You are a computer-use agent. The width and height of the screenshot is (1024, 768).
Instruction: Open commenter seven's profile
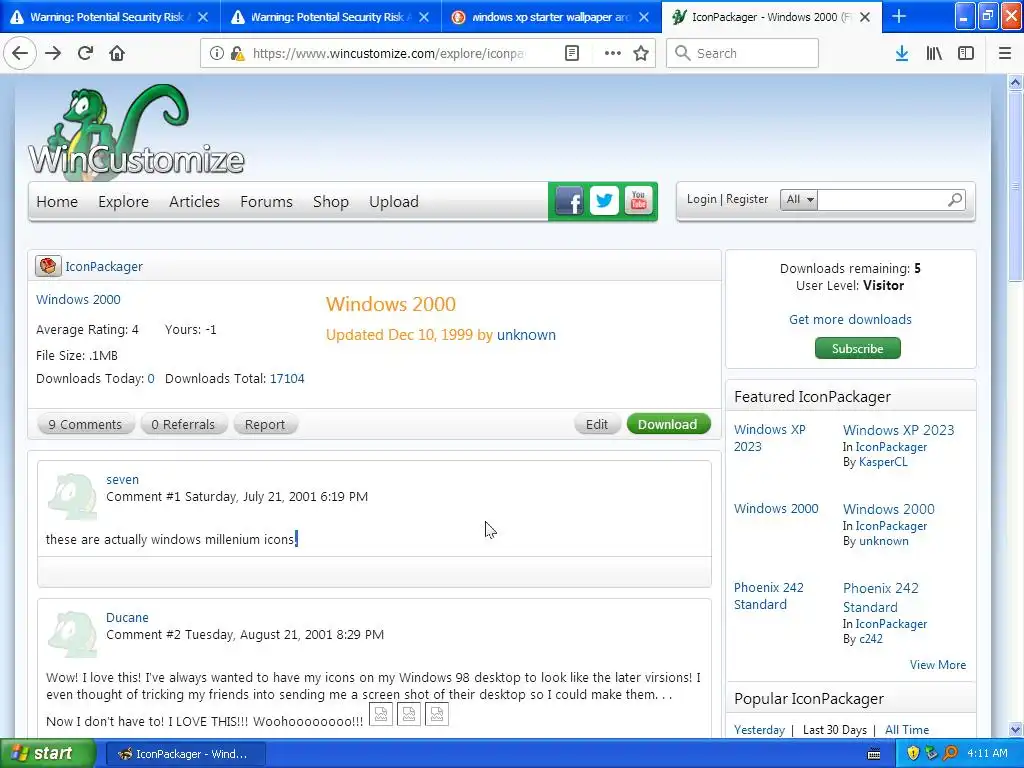(x=122, y=479)
